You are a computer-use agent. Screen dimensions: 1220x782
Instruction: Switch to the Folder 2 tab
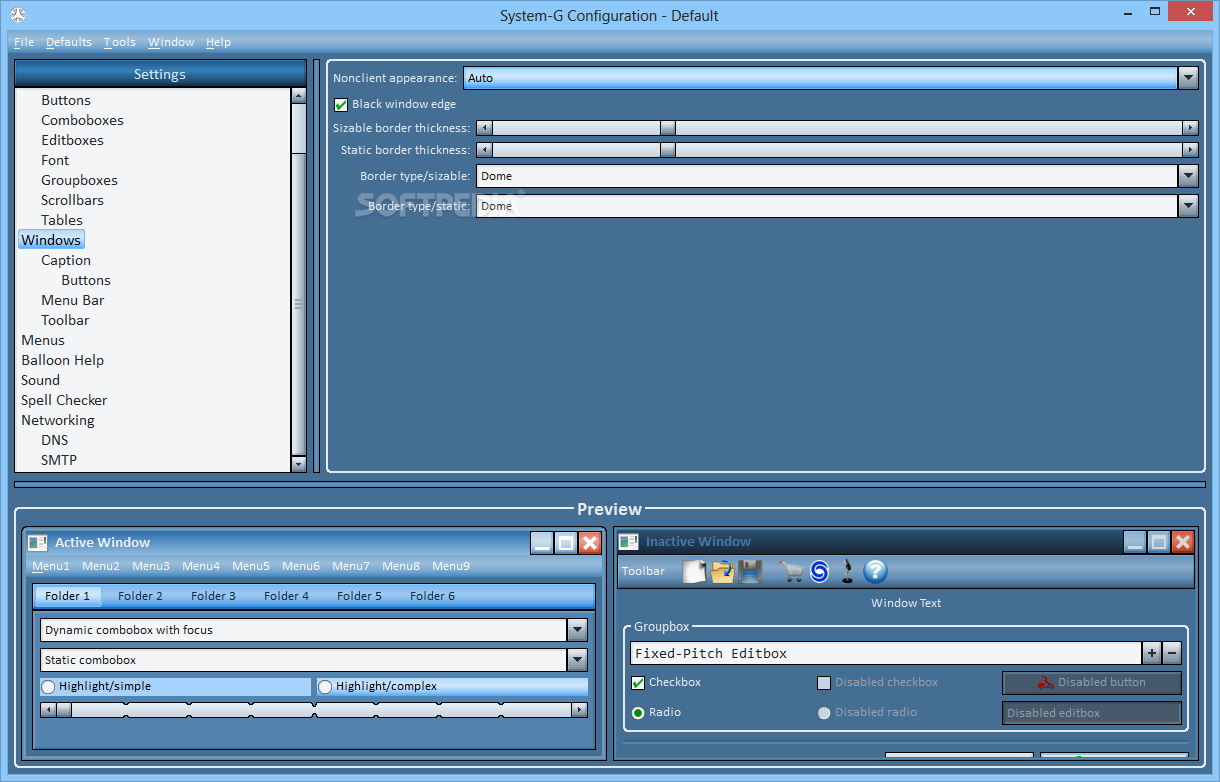pos(140,596)
